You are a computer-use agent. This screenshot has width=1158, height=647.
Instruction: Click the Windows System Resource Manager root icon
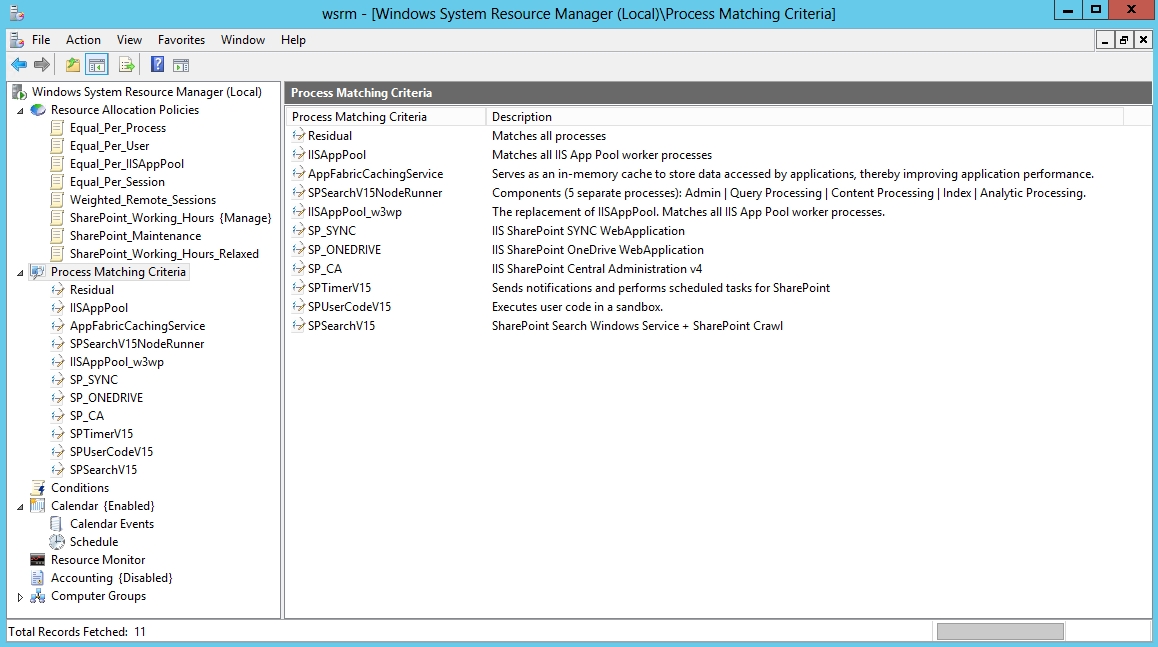tap(20, 92)
